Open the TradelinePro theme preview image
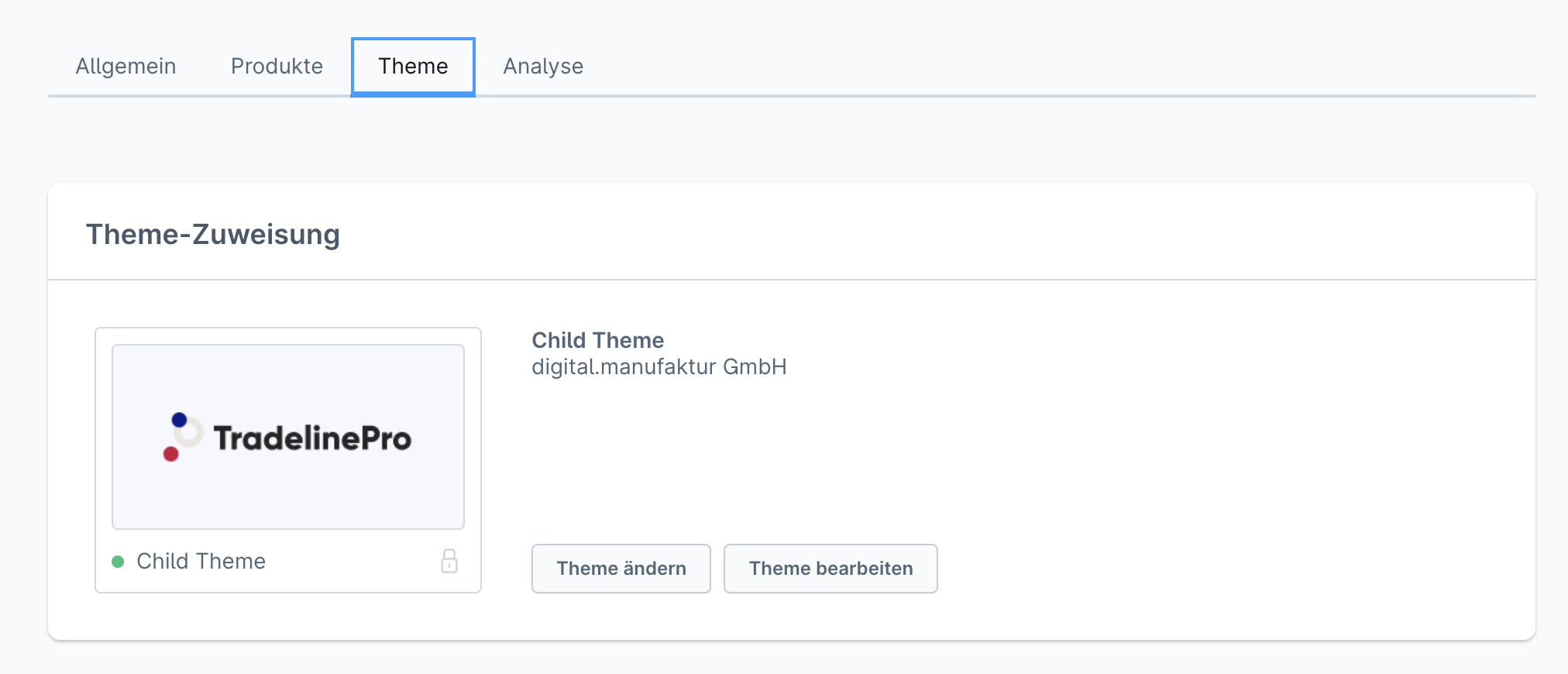Viewport: 1568px width, 674px height. (288, 437)
